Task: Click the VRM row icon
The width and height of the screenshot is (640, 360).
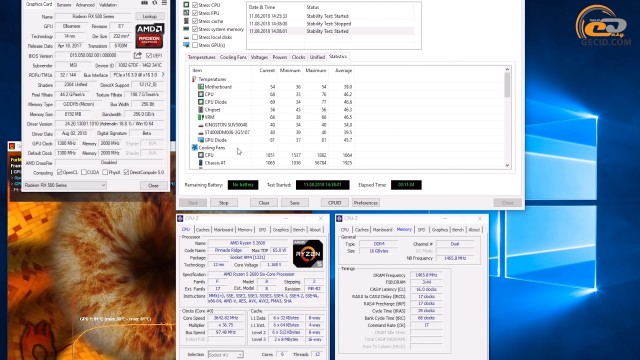Action: (x=201, y=117)
